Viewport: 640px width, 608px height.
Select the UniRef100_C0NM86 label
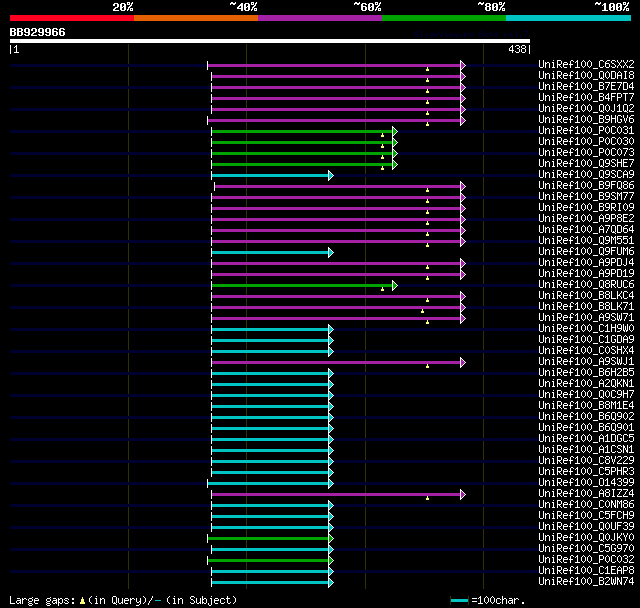[586, 505]
